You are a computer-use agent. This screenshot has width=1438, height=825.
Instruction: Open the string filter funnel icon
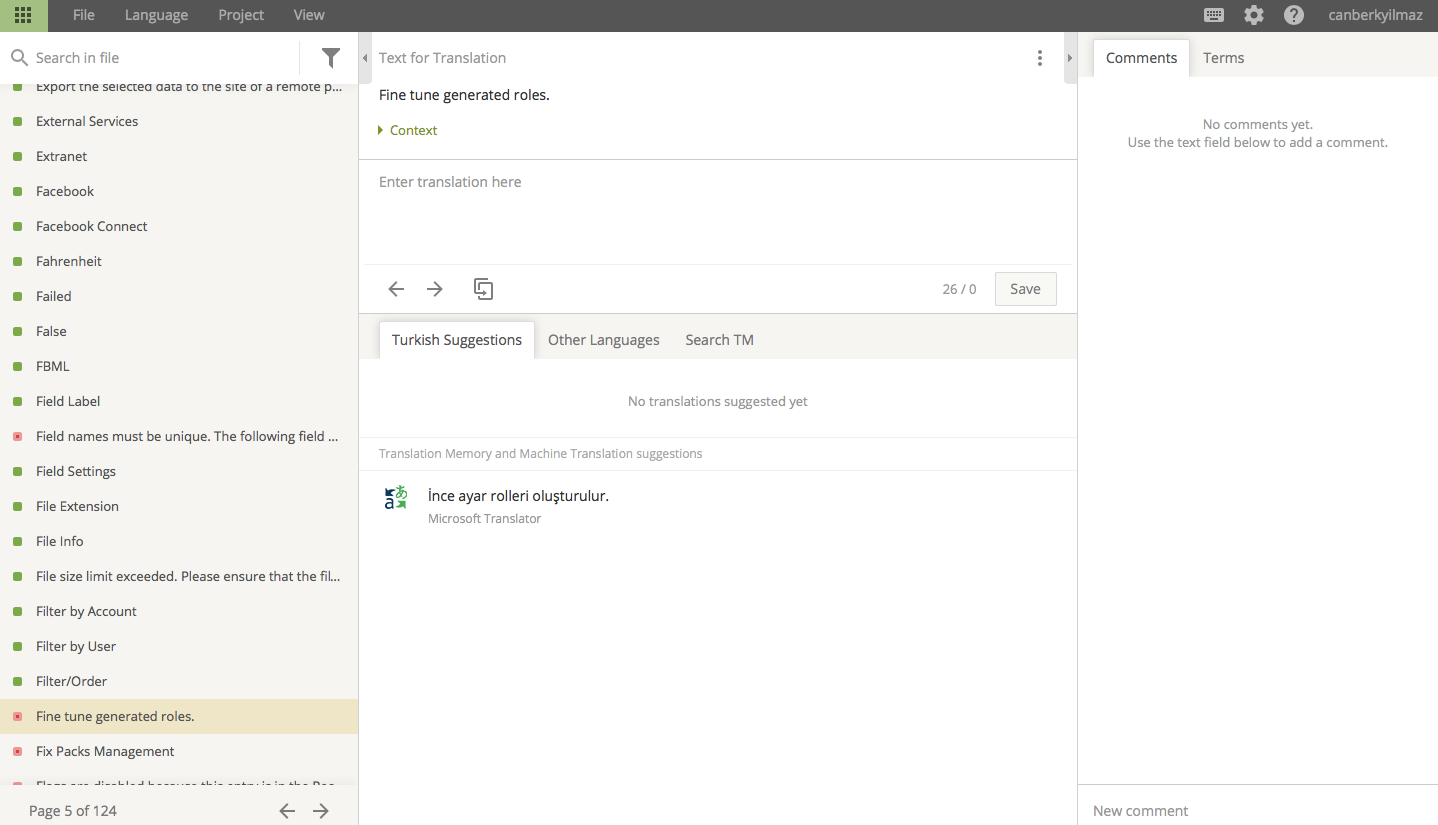pos(330,58)
